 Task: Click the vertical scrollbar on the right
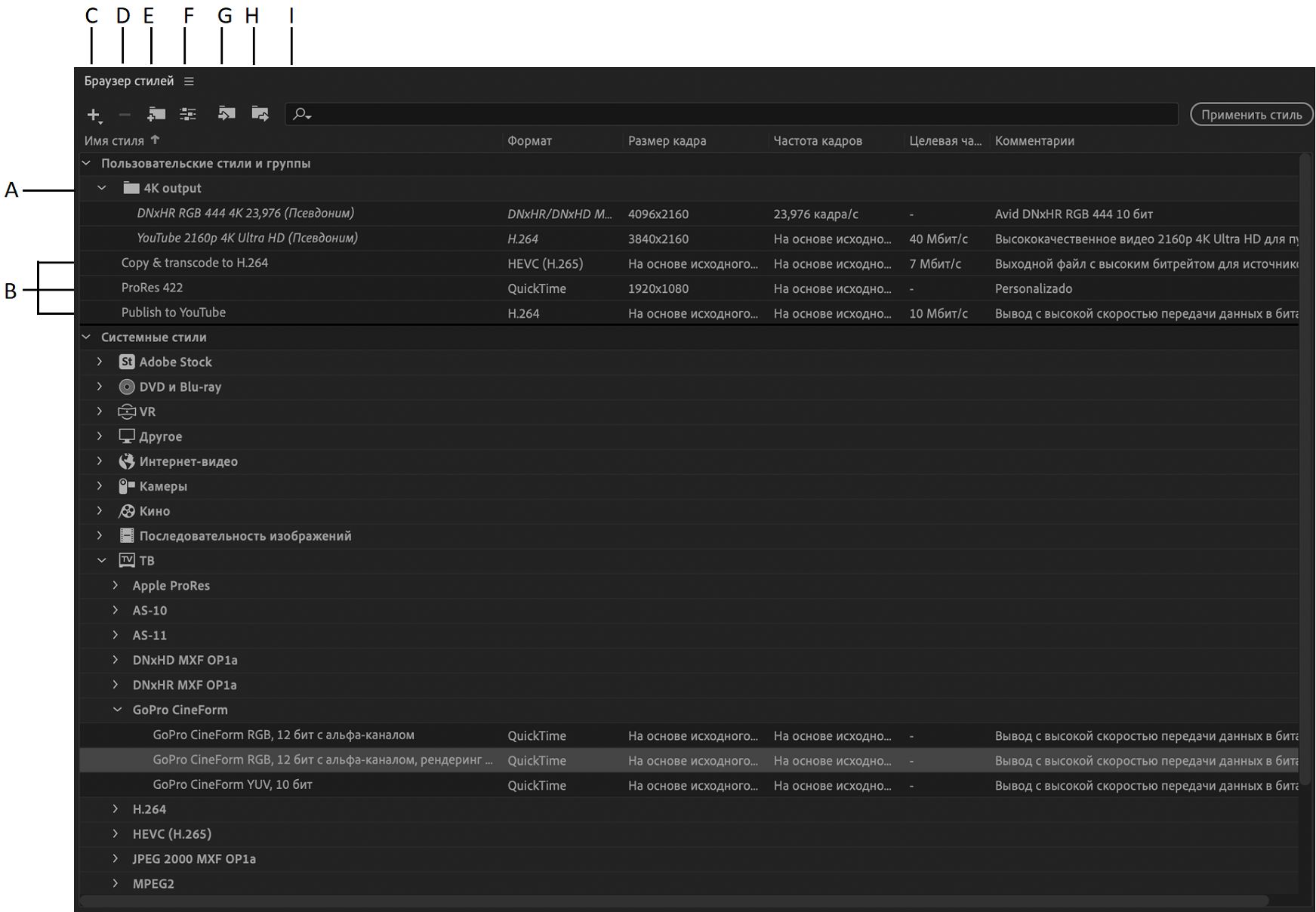coord(1305,468)
